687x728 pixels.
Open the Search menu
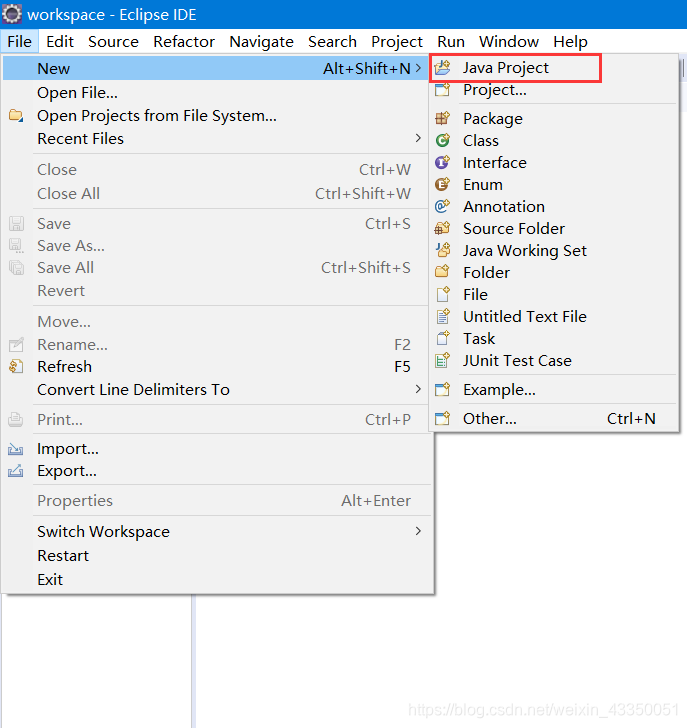[x=332, y=42]
